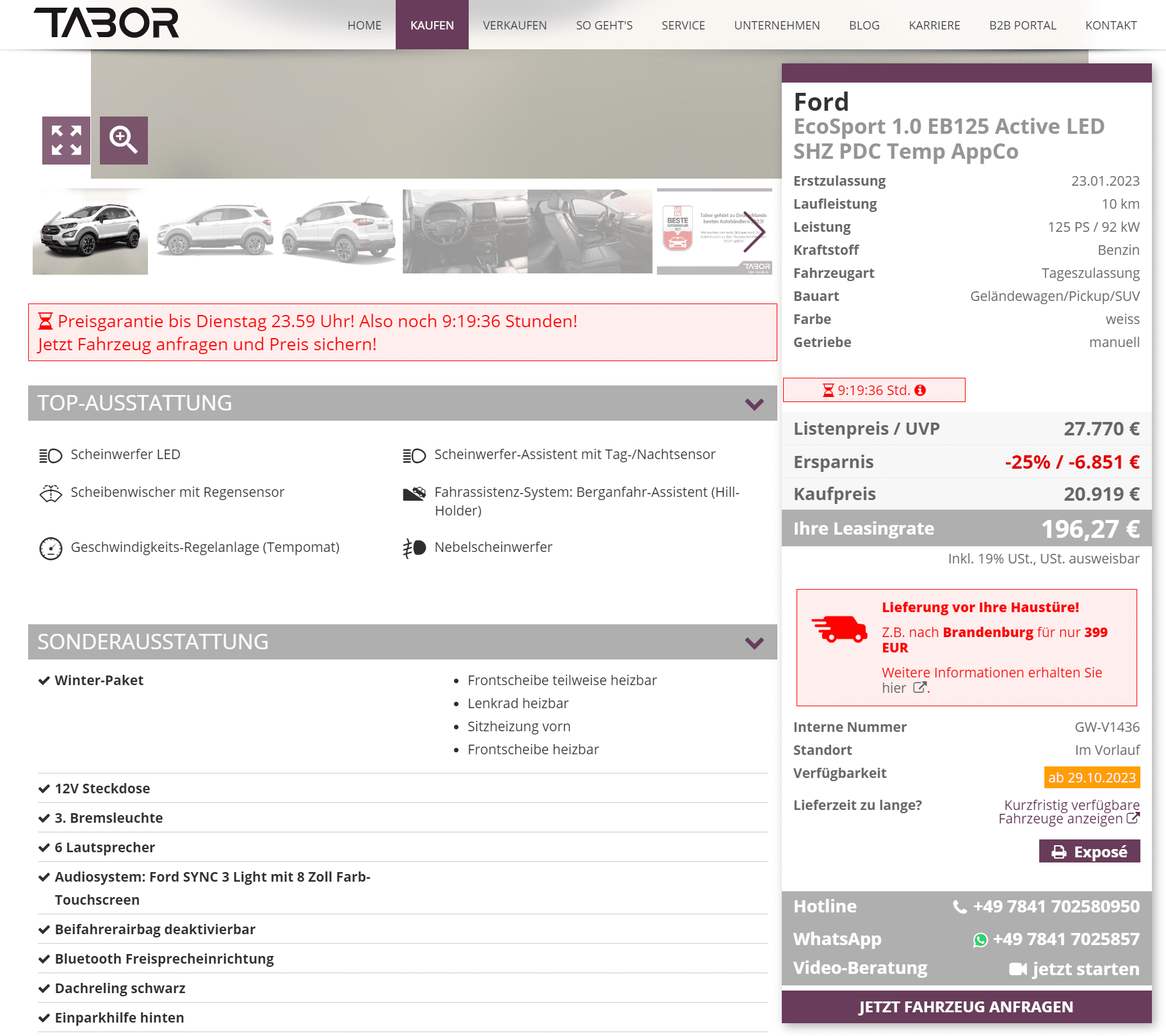The height and width of the screenshot is (1036, 1166).
Task: Click the 'Dachreling schwarz' row
Action: click(x=403, y=988)
